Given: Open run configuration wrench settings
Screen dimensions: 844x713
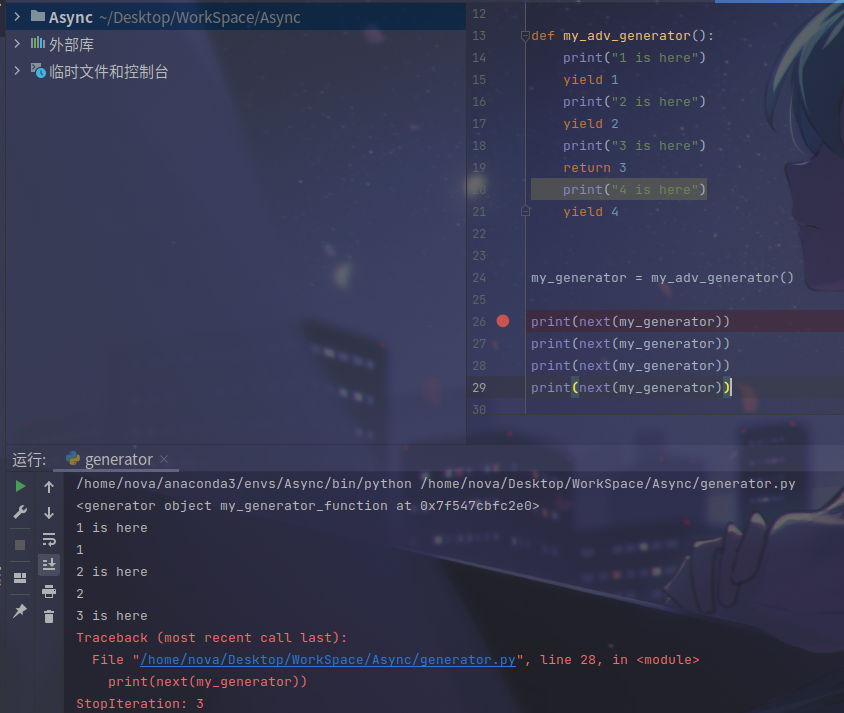Looking at the screenshot, I should point(20,512).
